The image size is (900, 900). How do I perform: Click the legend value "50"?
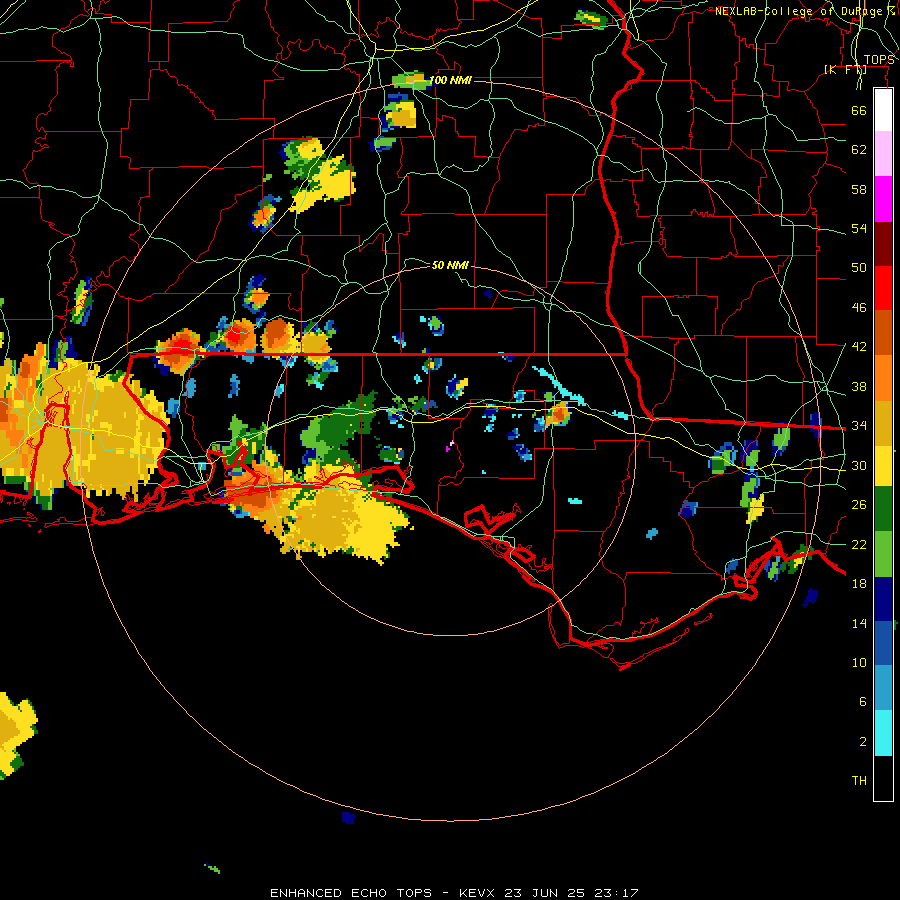(x=859, y=268)
